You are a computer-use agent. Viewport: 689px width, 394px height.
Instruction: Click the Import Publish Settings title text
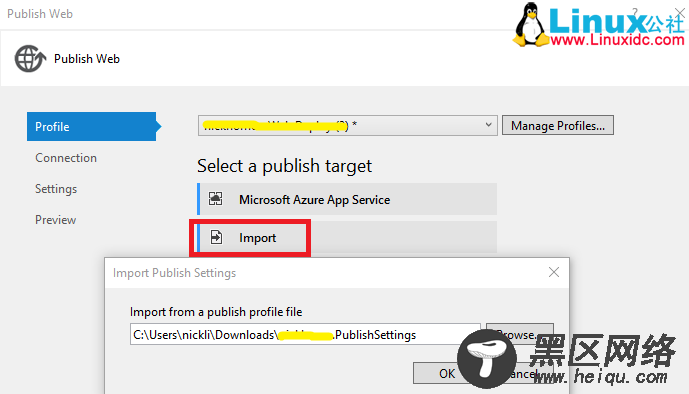click(174, 273)
